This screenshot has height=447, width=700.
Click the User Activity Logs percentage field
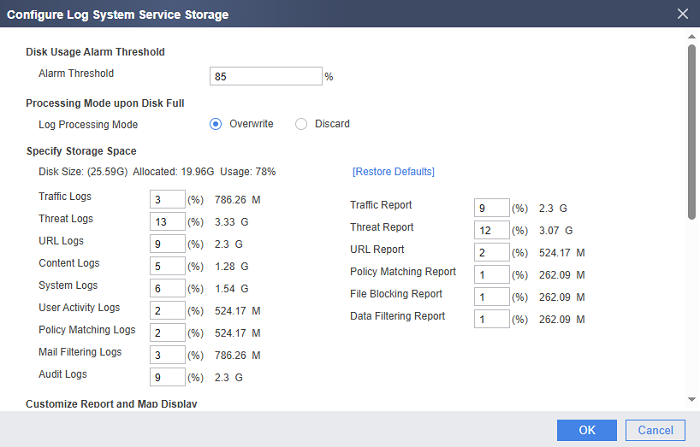click(x=167, y=310)
